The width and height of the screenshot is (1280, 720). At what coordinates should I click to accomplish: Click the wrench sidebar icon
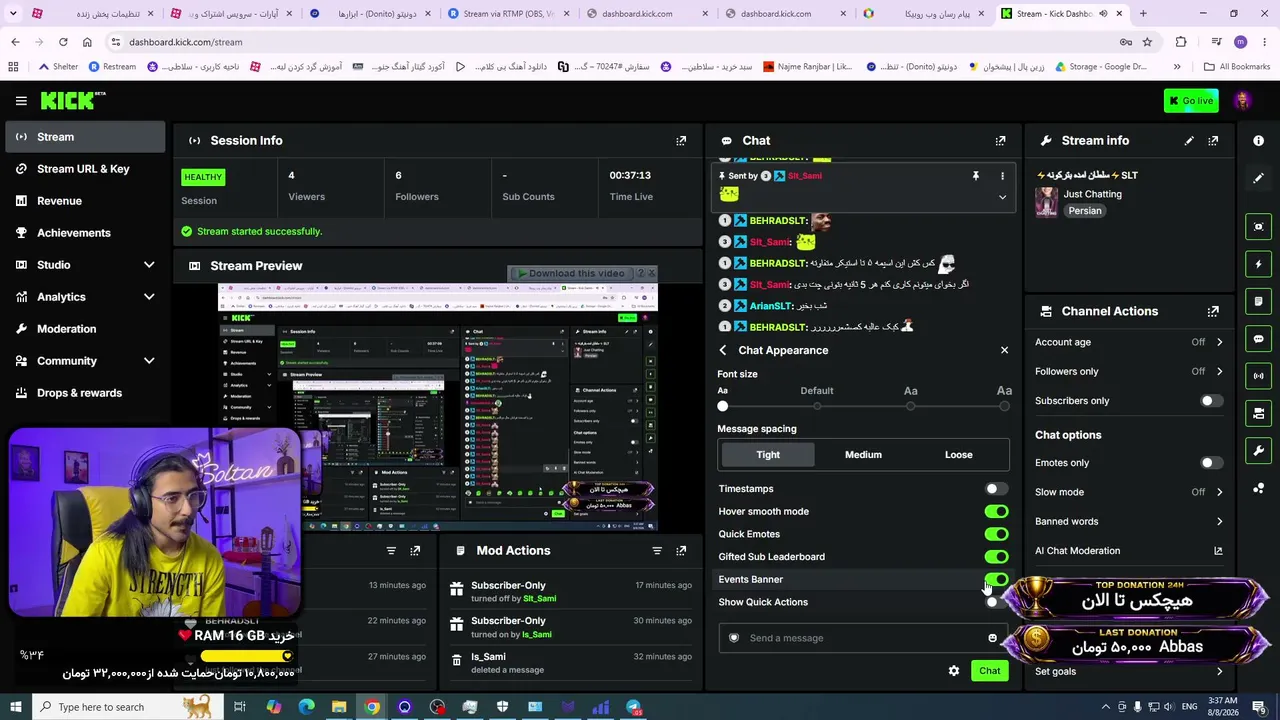(1258, 451)
